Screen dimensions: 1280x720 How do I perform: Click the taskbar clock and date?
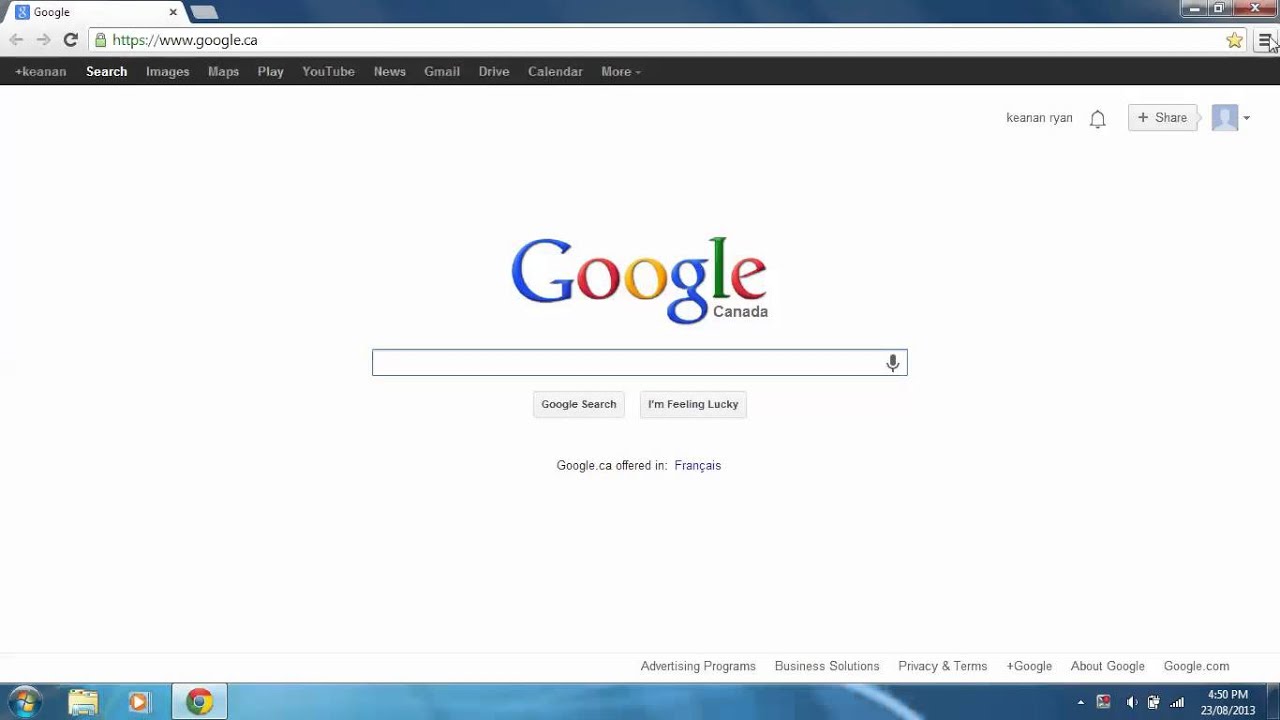(x=1228, y=702)
